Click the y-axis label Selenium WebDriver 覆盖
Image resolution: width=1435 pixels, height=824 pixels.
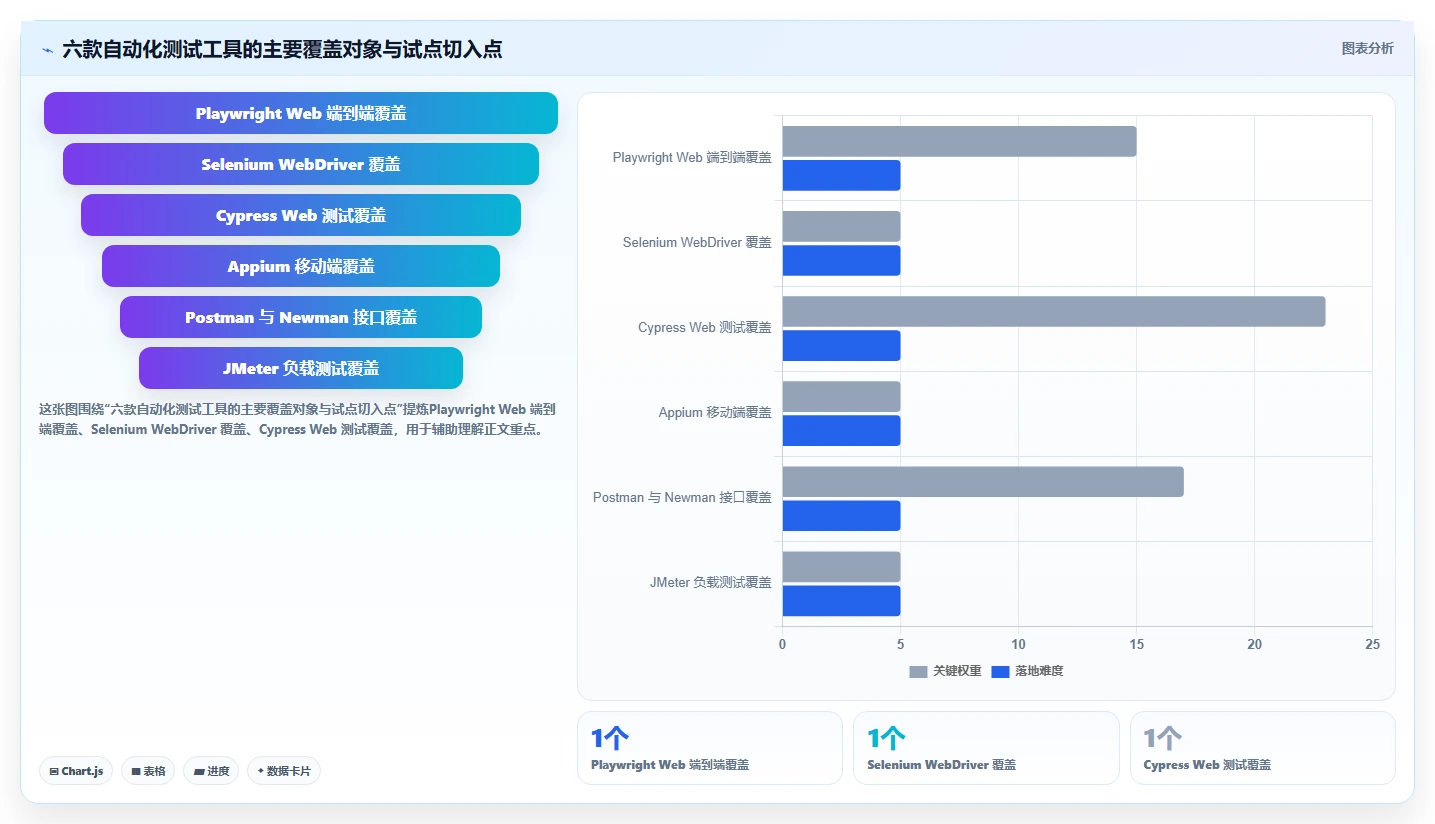click(697, 243)
